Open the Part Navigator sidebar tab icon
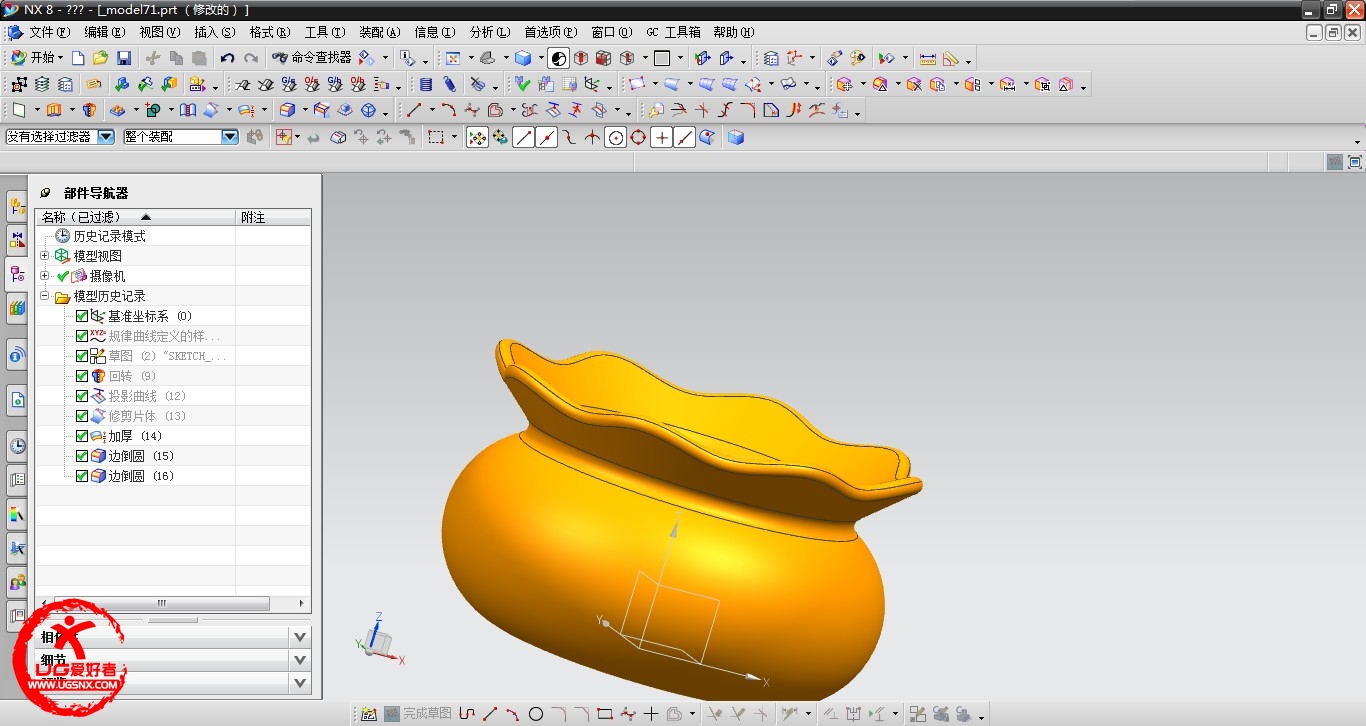 [x=17, y=274]
